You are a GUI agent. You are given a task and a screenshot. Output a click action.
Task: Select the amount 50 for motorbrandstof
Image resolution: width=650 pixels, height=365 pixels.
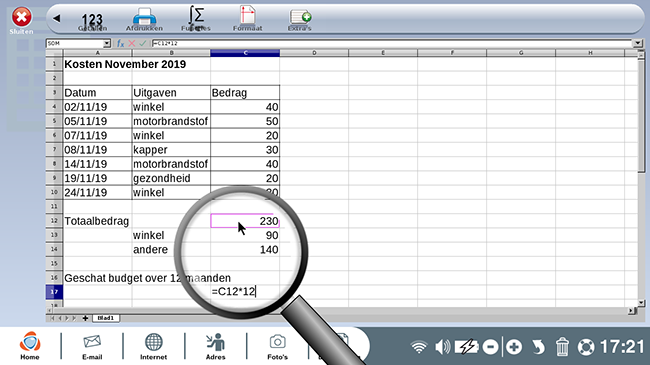click(x=245, y=121)
